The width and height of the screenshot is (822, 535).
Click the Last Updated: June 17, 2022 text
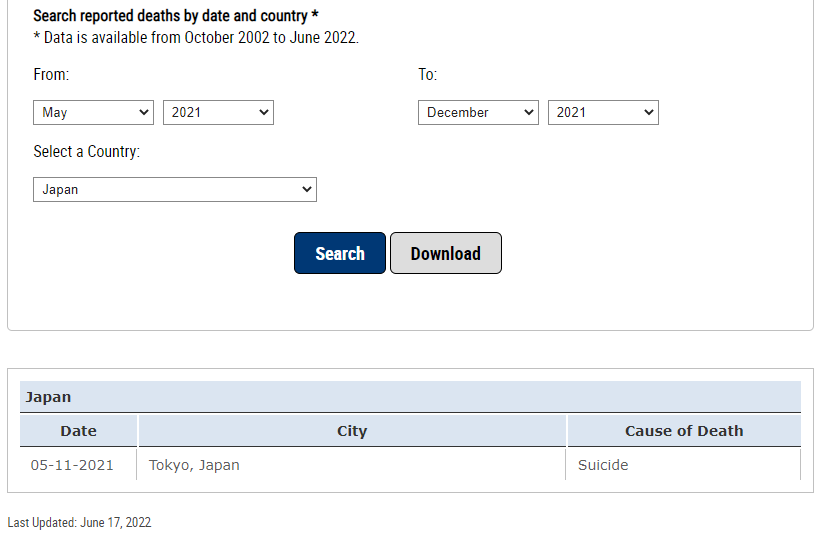click(x=79, y=522)
